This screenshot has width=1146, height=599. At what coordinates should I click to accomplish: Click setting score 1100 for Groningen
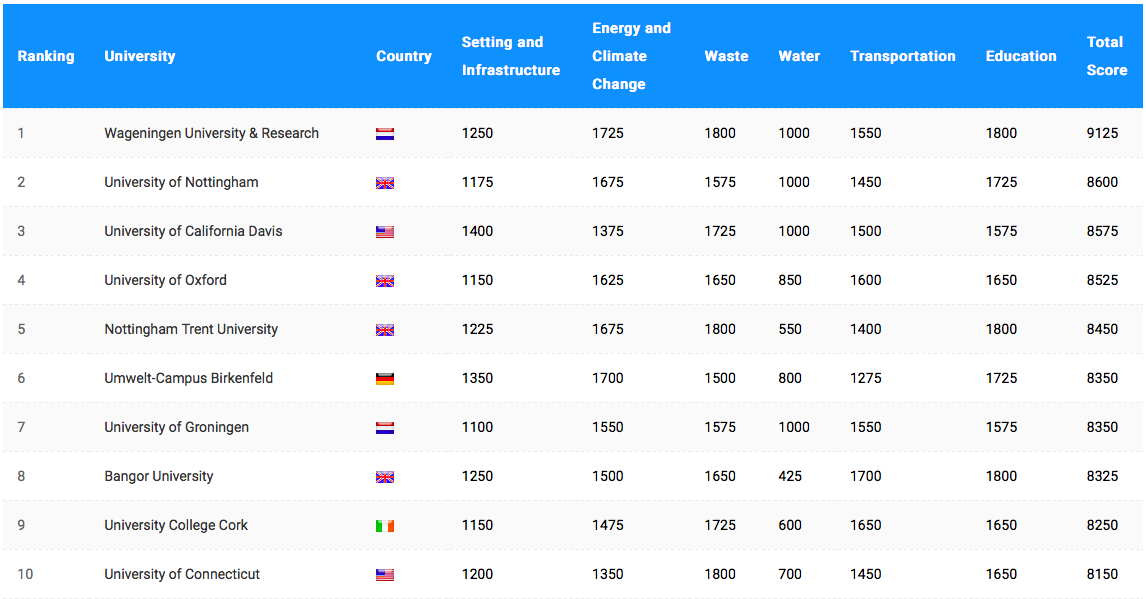point(477,427)
